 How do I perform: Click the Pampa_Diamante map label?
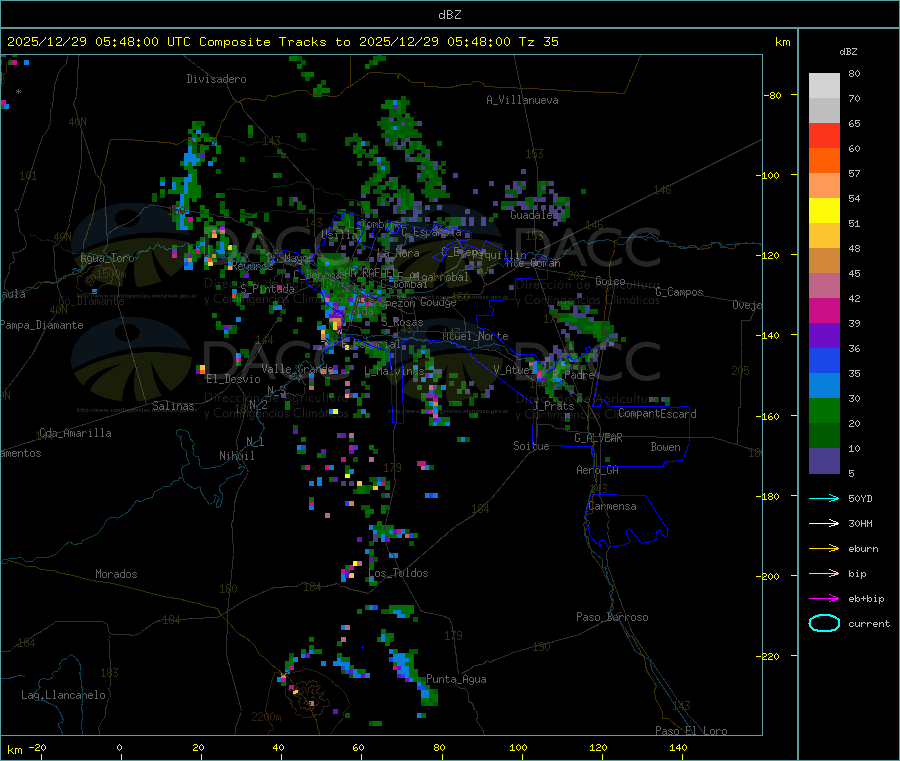pyautogui.click(x=42, y=325)
